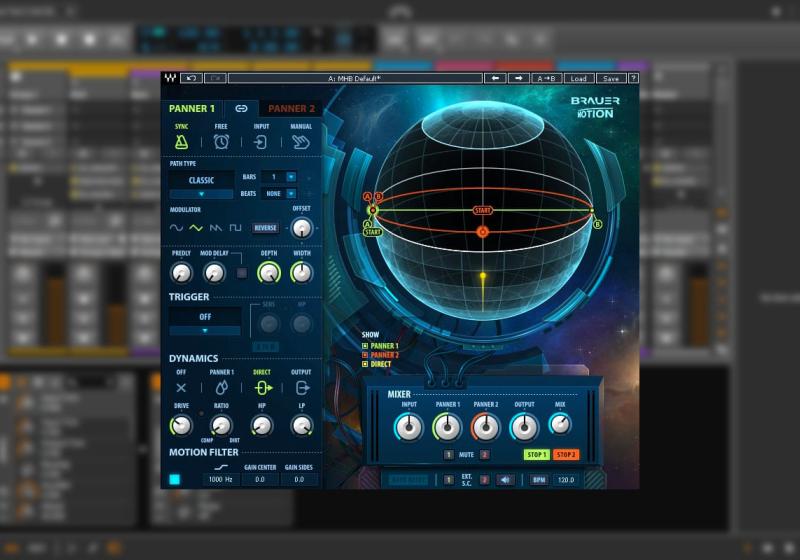Open the Beats value dropdown
Image resolution: width=800 pixels, height=560 pixels.
coord(291,193)
